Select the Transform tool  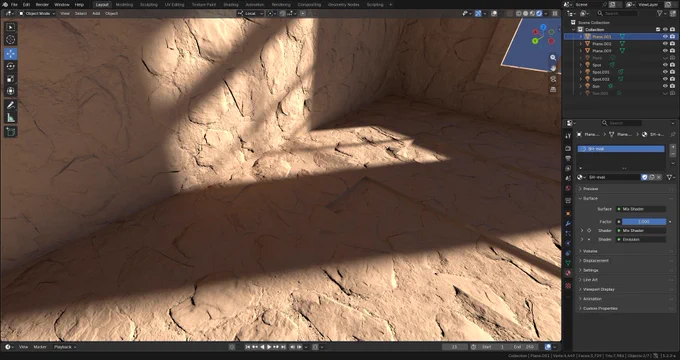pos(10,91)
